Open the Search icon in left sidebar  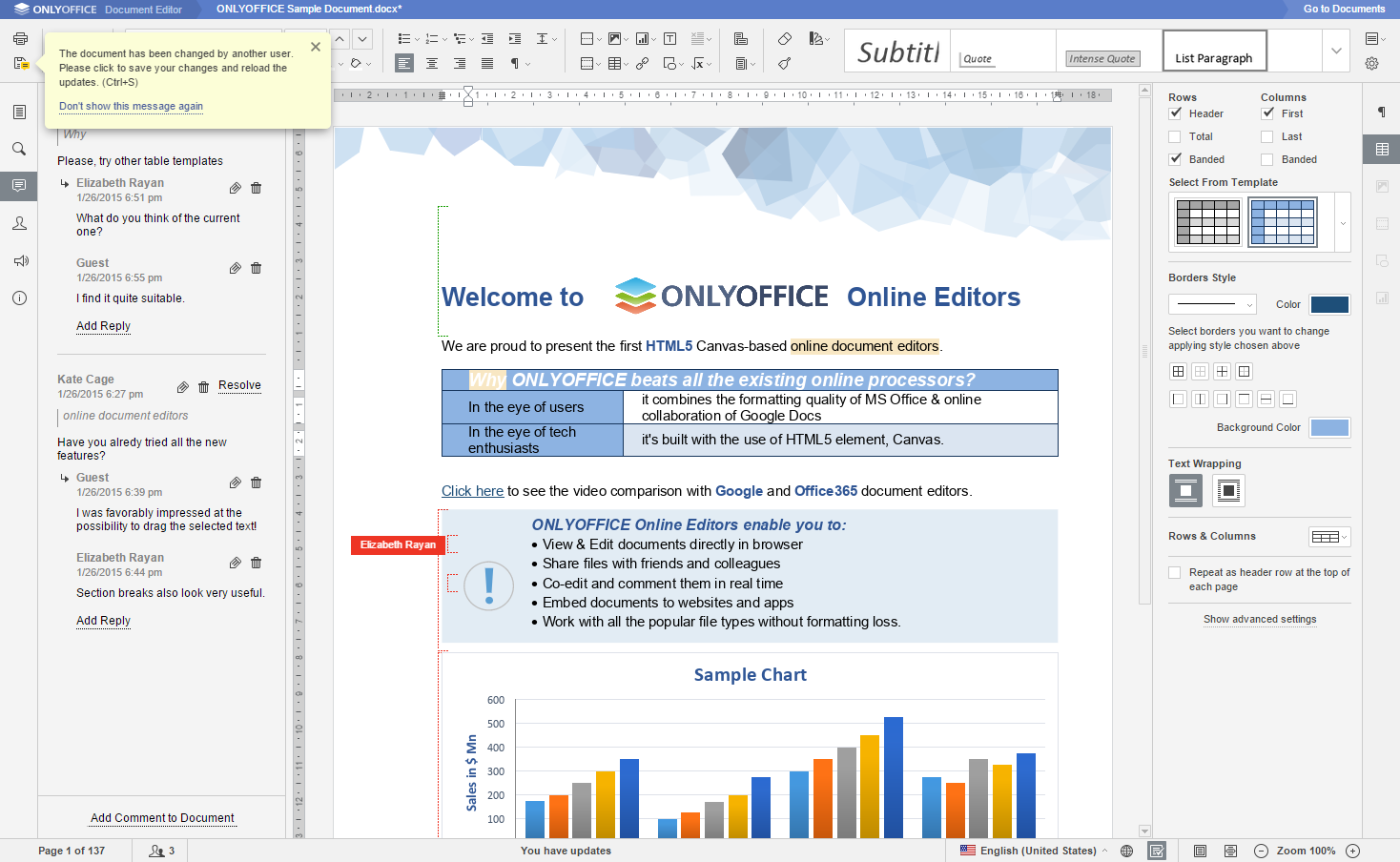[19, 149]
